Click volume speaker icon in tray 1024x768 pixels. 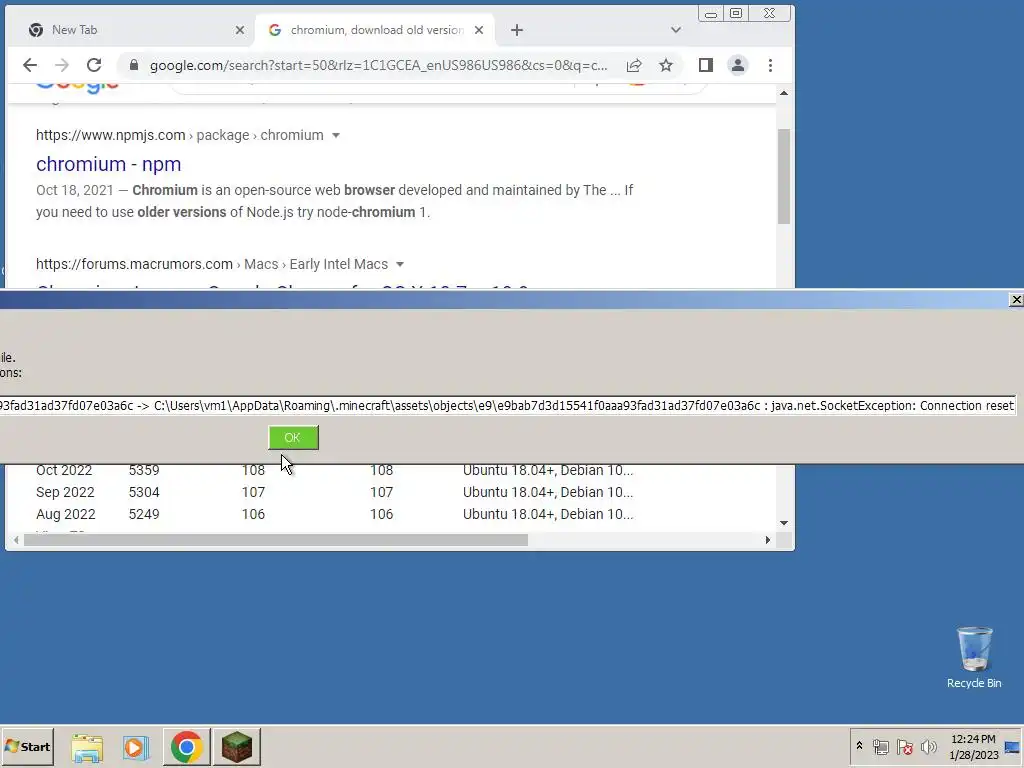(928, 746)
